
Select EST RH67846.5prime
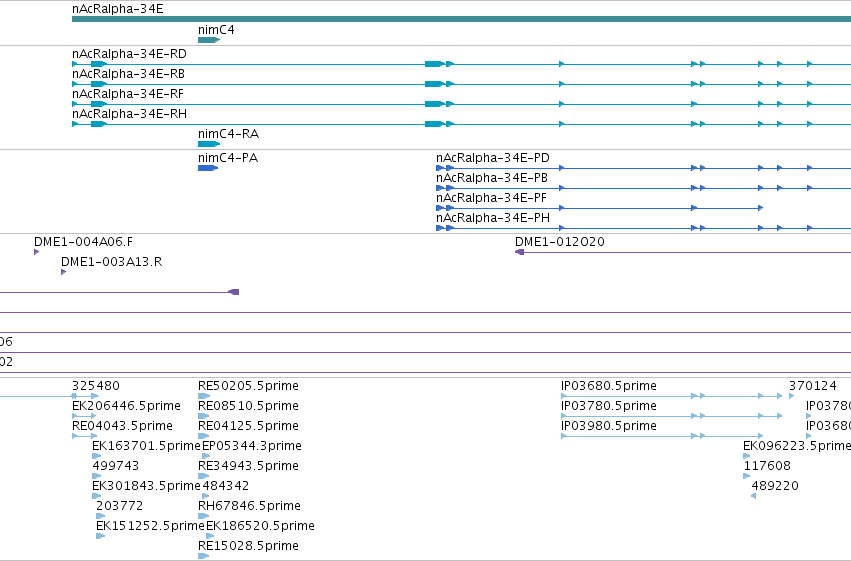(249, 506)
